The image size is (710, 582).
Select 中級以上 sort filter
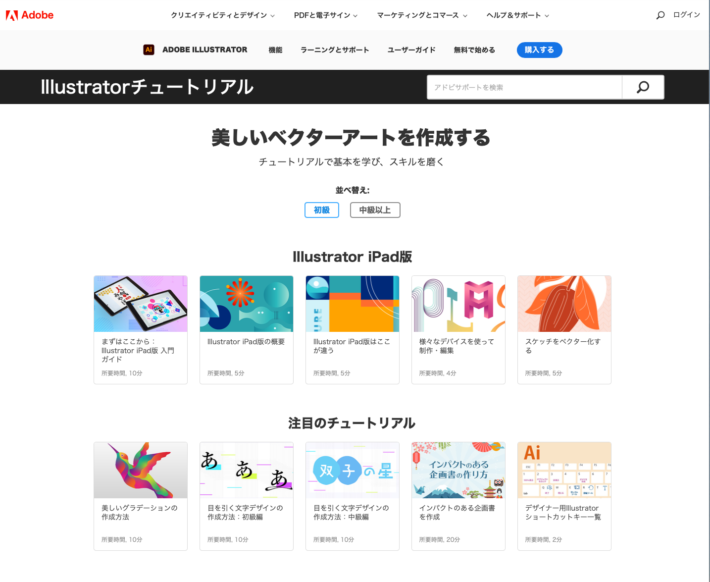pos(375,210)
